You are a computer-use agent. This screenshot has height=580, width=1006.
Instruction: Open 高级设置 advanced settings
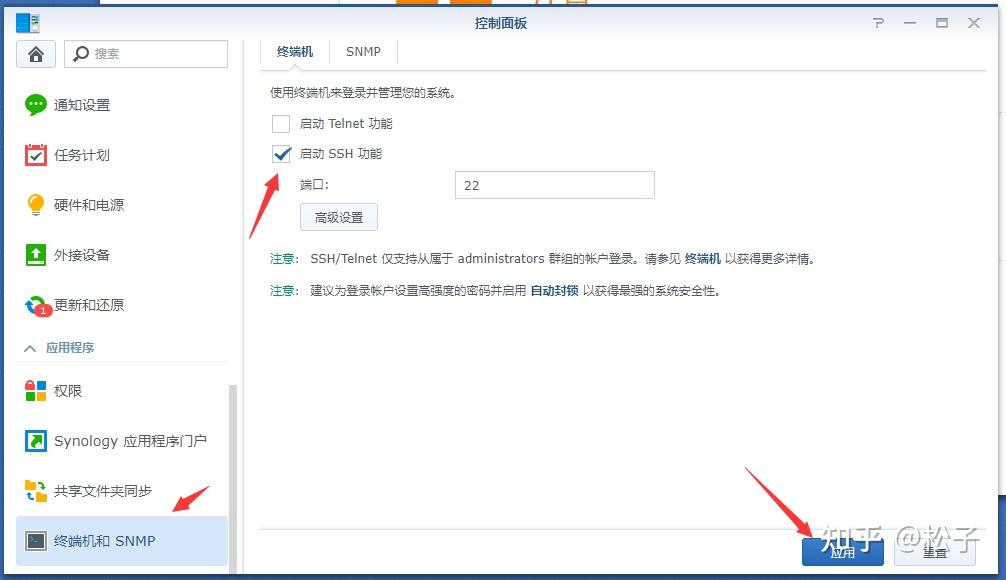pos(338,216)
